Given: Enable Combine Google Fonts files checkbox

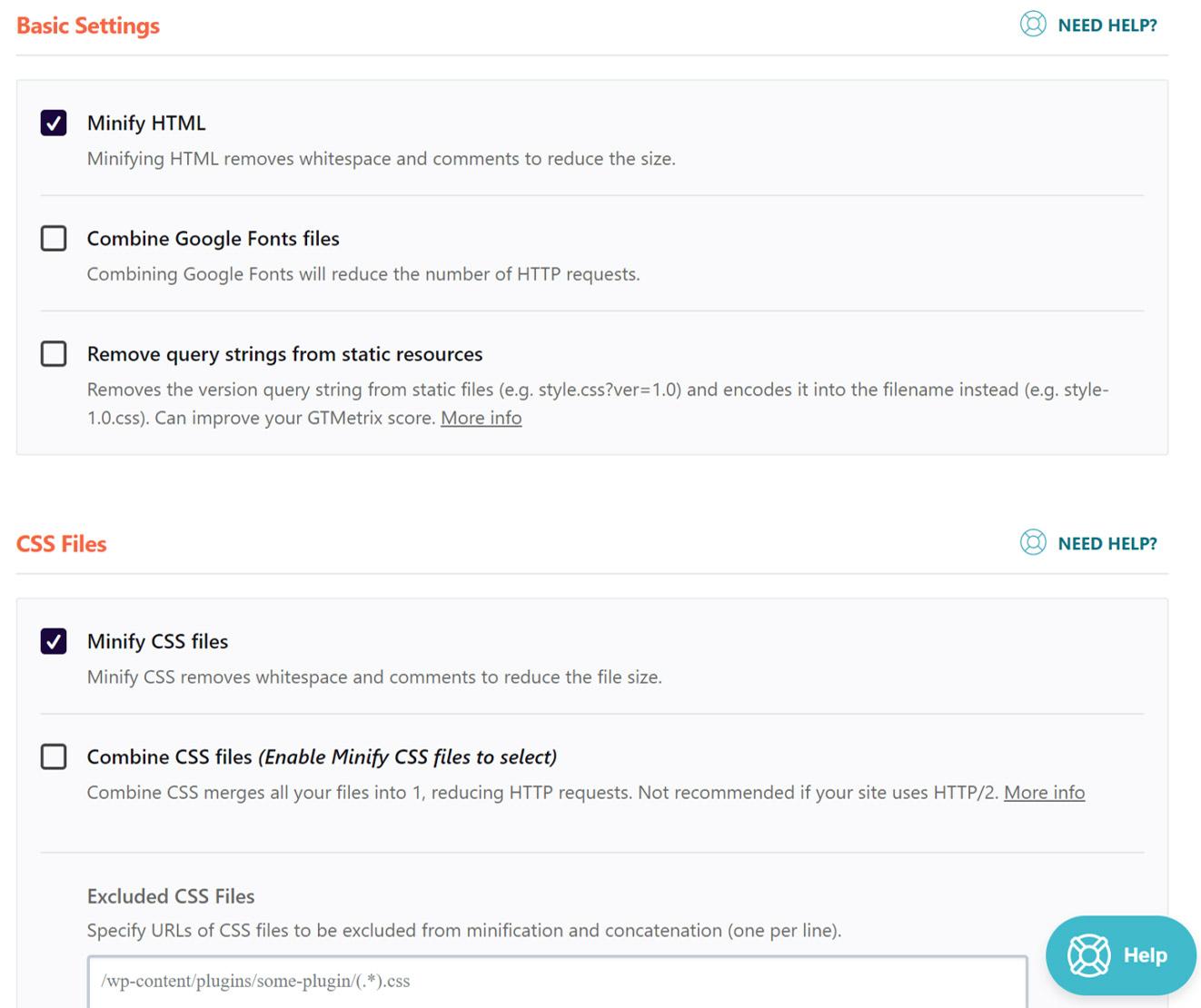Looking at the screenshot, I should [54, 238].
